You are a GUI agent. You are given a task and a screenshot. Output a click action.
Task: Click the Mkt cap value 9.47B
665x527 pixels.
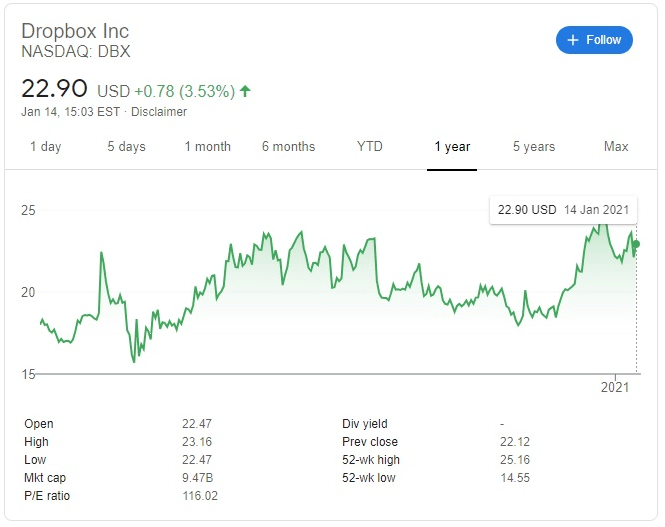point(198,478)
